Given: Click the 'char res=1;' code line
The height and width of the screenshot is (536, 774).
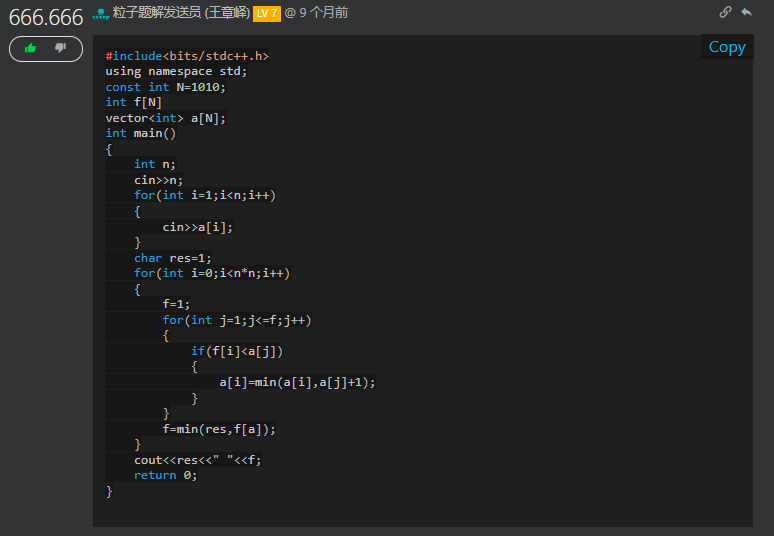Looking at the screenshot, I should pyautogui.click(x=173, y=258).
